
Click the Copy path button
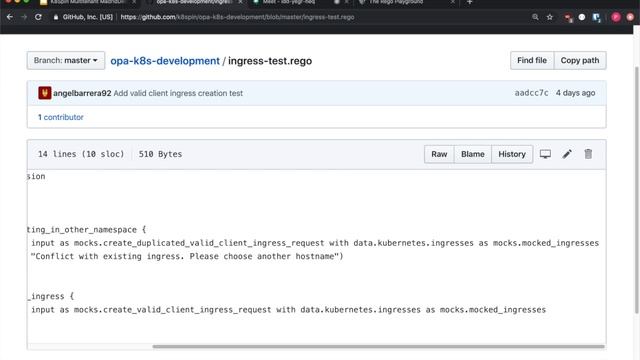coord(580,60)
